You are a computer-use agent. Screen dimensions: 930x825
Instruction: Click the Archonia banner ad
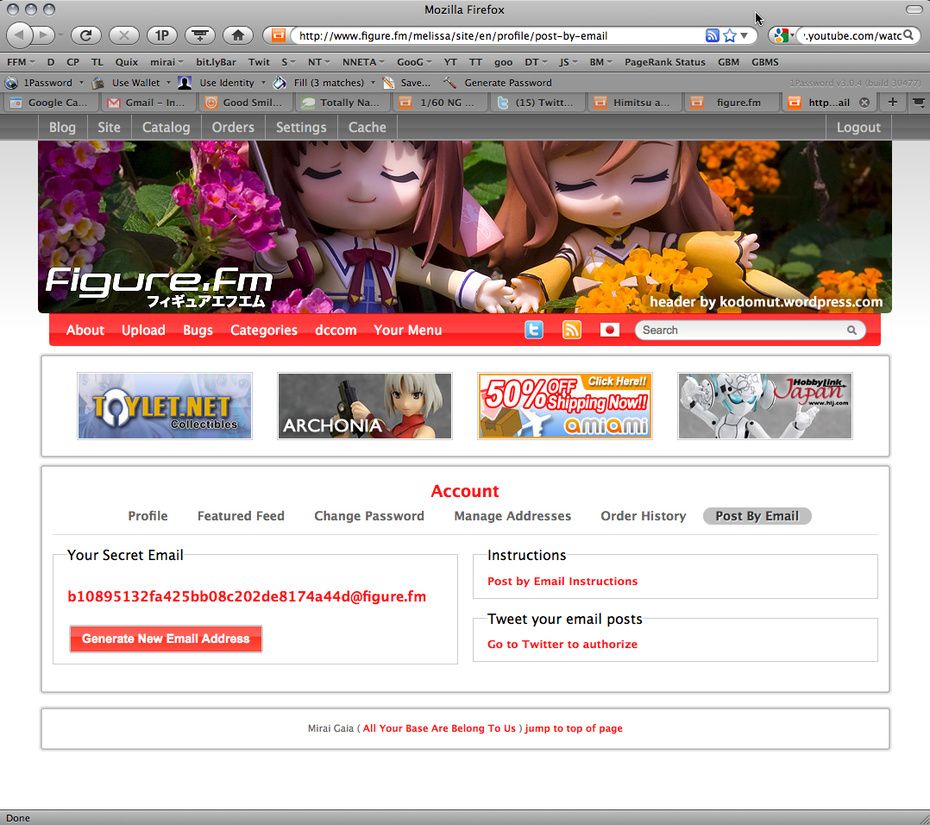(x=365, y=406)
